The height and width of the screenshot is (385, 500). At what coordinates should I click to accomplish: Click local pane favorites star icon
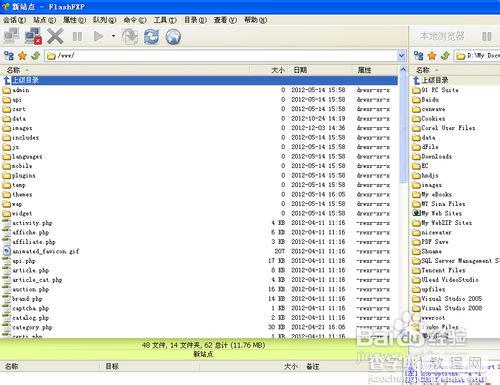(432, 56)
